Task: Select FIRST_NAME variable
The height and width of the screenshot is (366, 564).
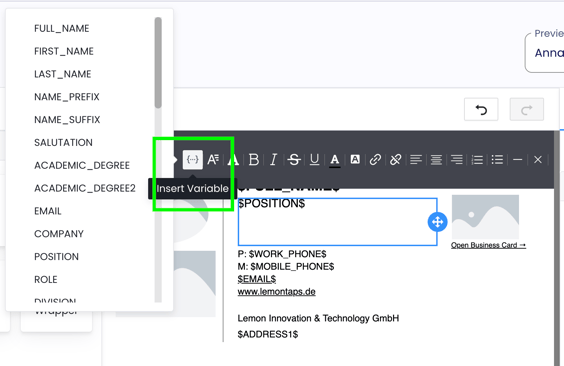Action: 64,51
